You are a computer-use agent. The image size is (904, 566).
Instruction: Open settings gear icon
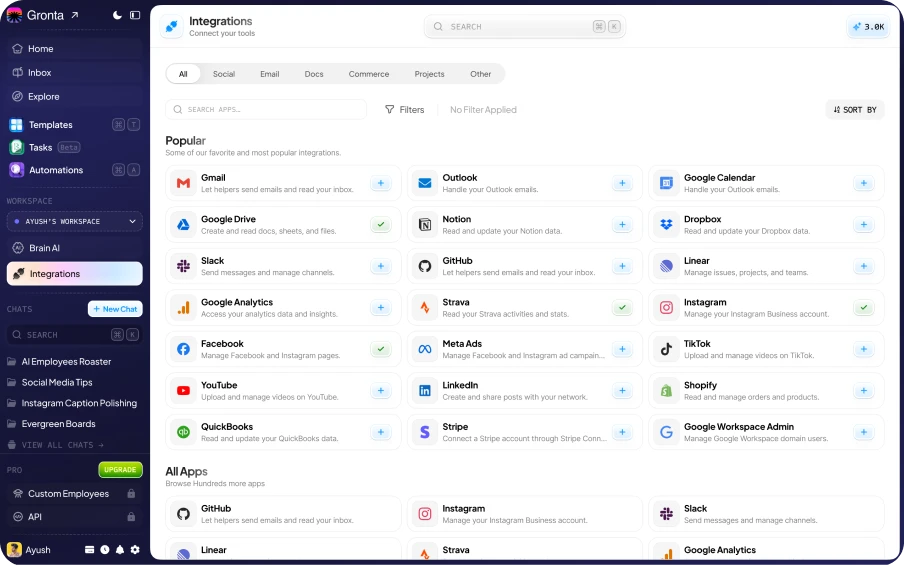pos(135,550)
